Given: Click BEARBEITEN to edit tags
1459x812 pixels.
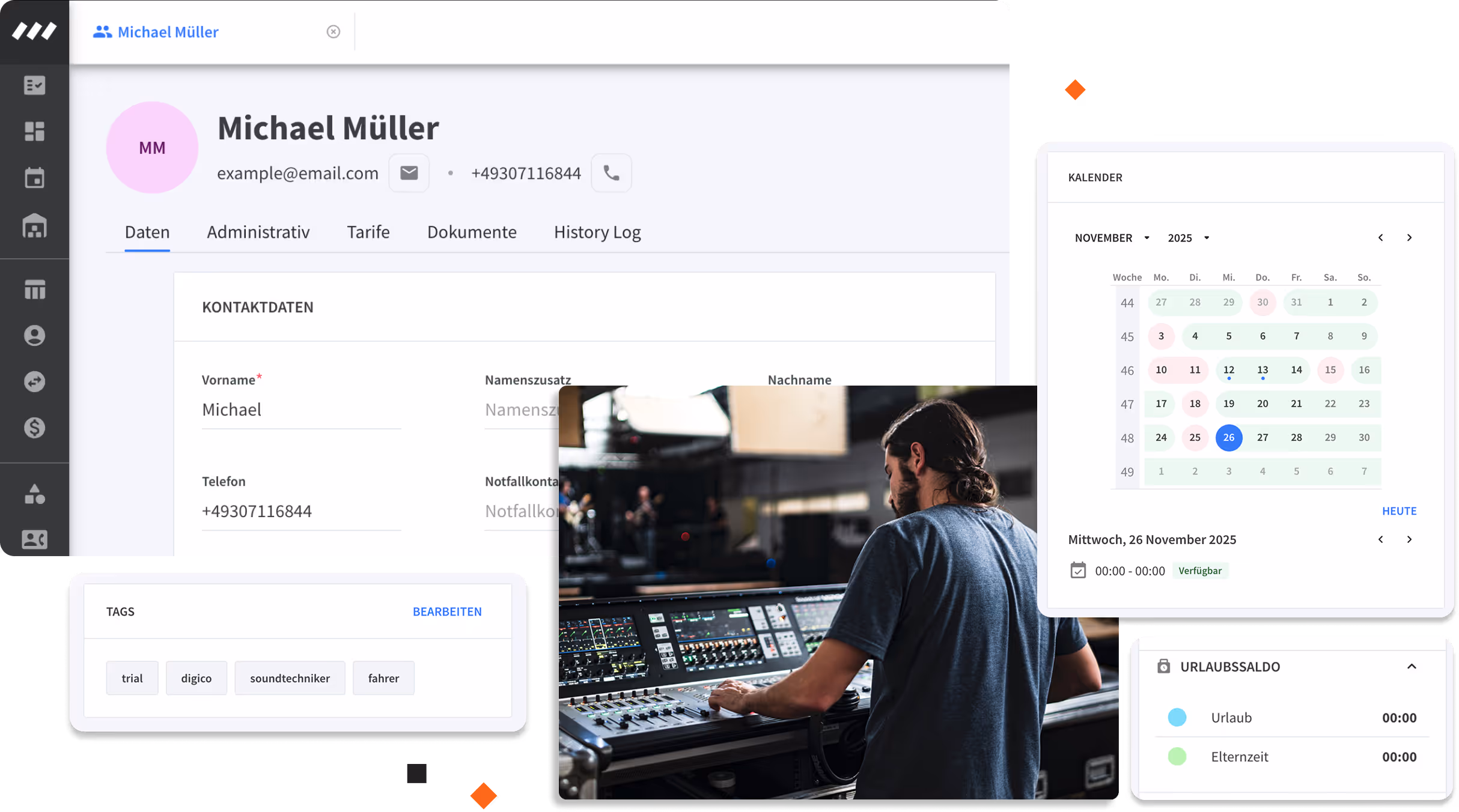Looking at the screenshot, I should [447, 611].
